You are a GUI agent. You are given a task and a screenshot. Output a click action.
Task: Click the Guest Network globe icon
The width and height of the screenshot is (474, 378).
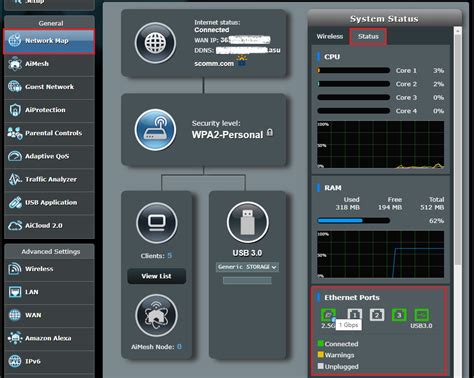[15, 87]
